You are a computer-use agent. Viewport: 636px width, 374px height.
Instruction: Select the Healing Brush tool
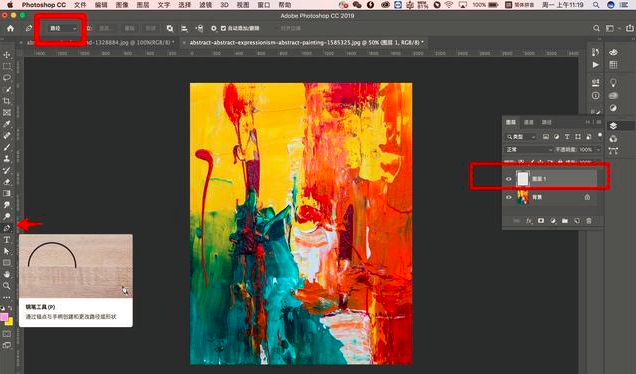[x=7, y=135]
